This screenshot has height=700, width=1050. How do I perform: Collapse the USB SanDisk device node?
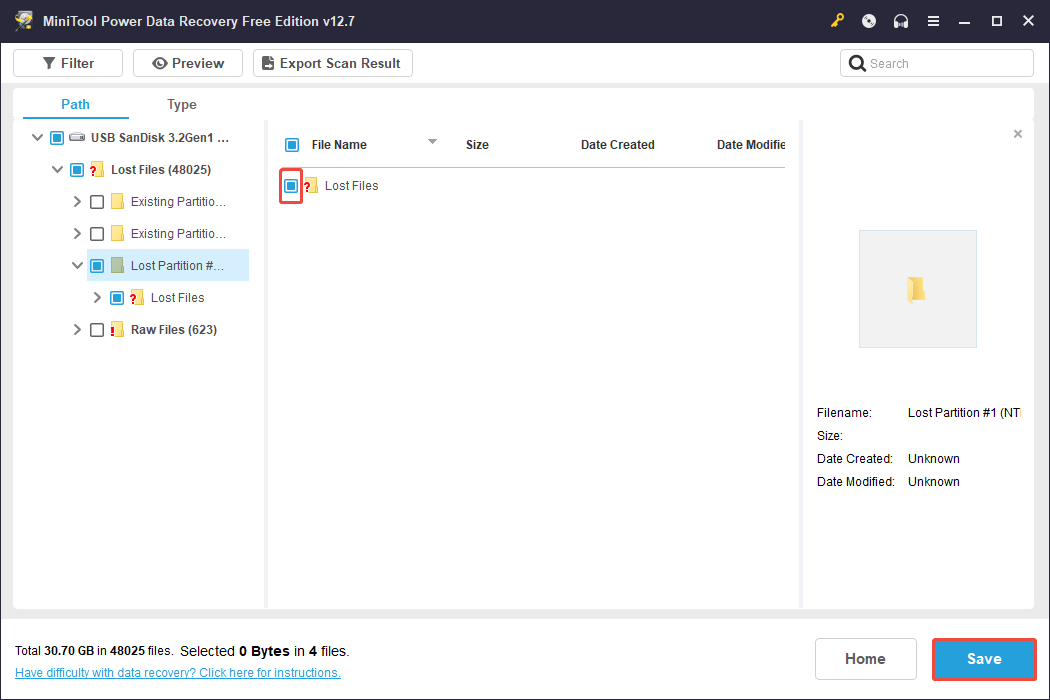(37, 137)
